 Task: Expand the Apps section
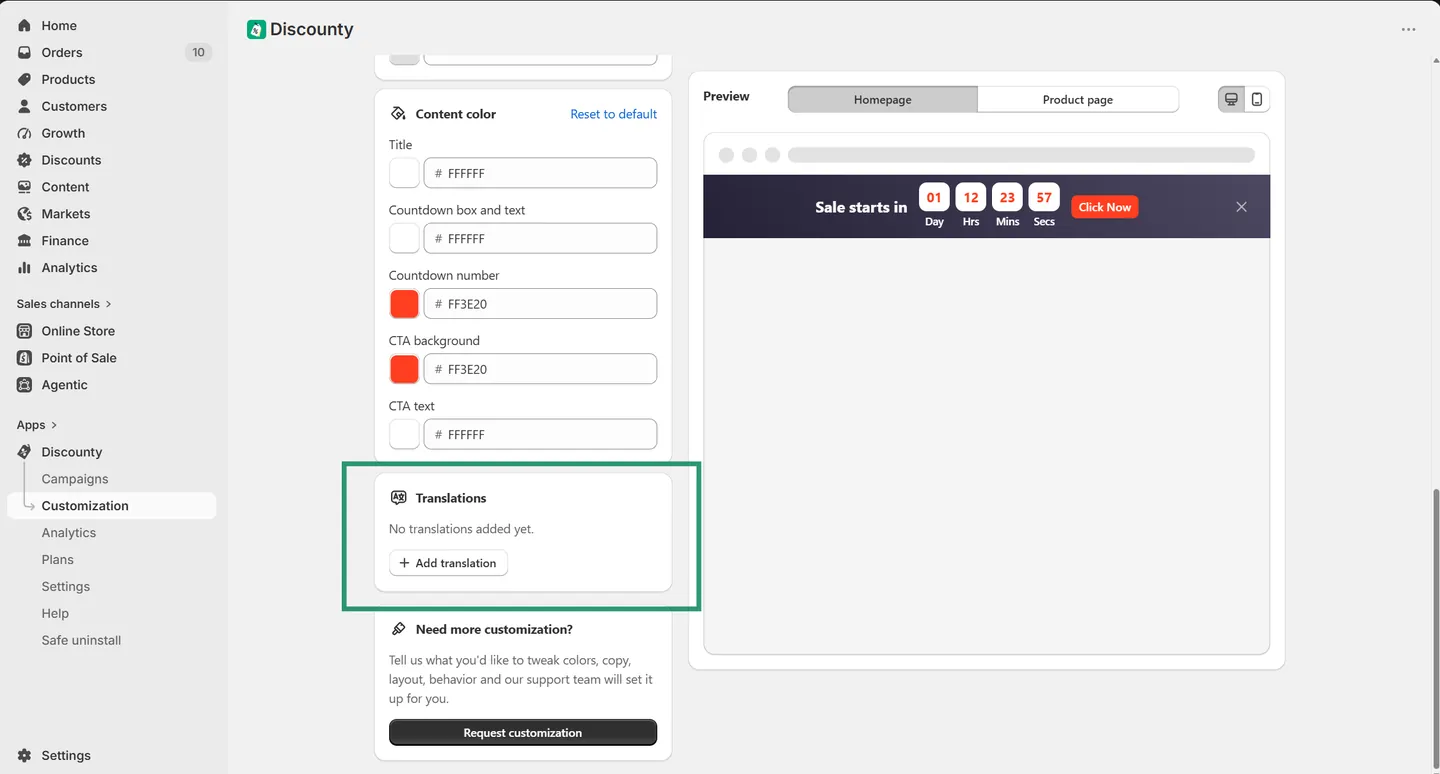coord(37,425)
